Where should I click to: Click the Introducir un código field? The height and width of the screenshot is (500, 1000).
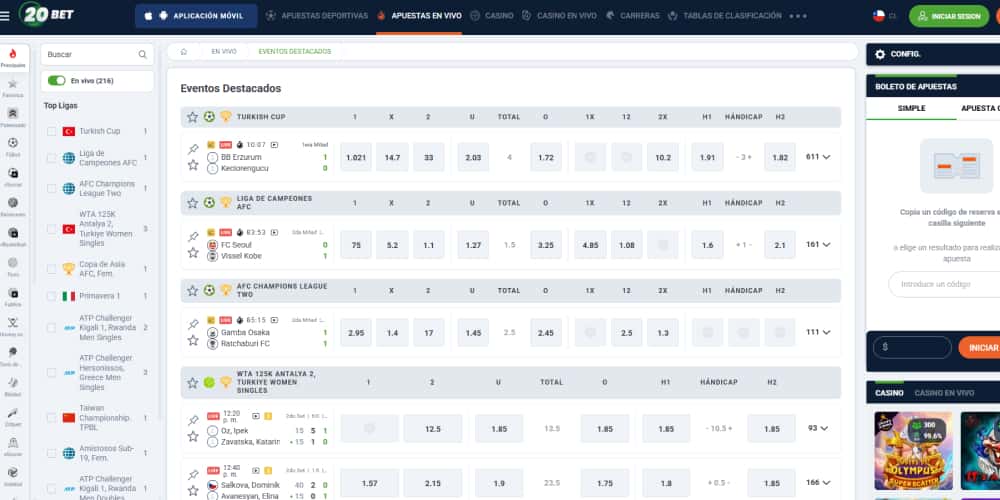944,284
